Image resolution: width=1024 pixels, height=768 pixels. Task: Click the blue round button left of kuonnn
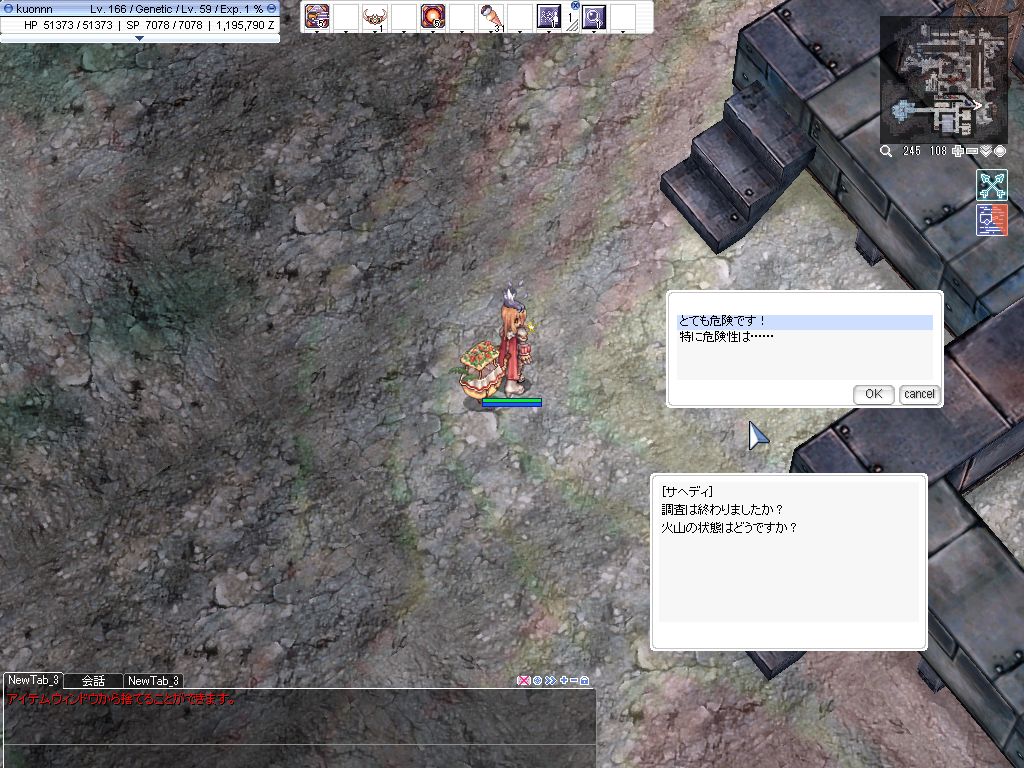(x=8, y=8)
